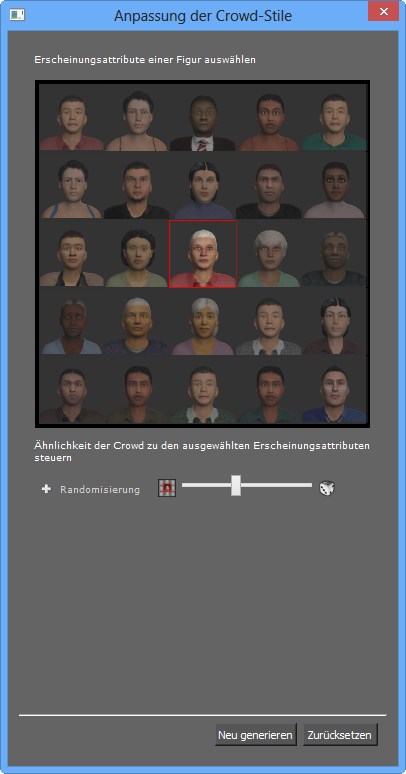
Task: Click the Zurücksetzen button
Action: coord(340,735)
